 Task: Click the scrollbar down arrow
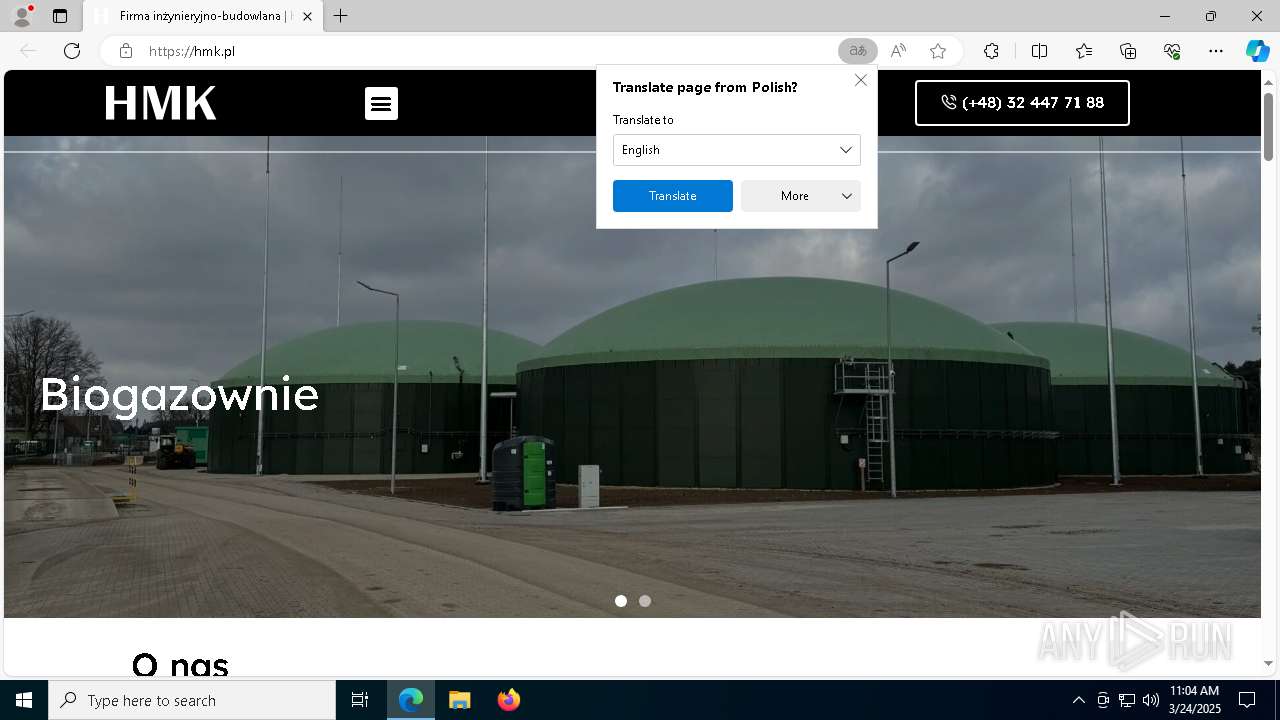tap(1268, 663)
